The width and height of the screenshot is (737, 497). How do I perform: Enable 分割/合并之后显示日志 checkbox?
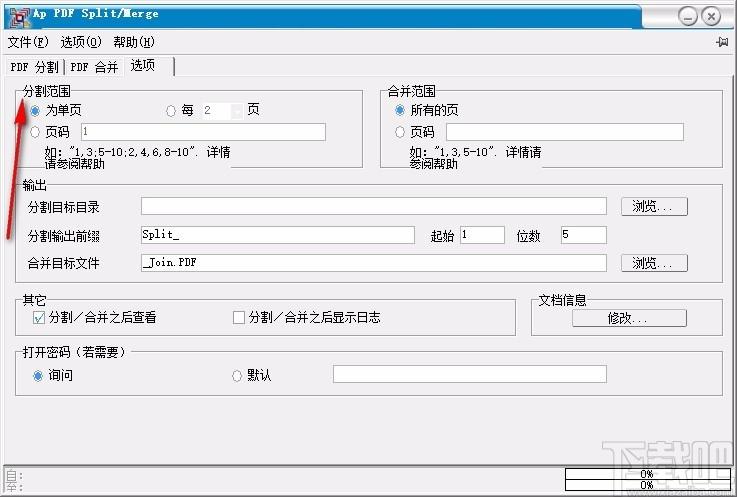pyautogui.click(x=239, y=318)
